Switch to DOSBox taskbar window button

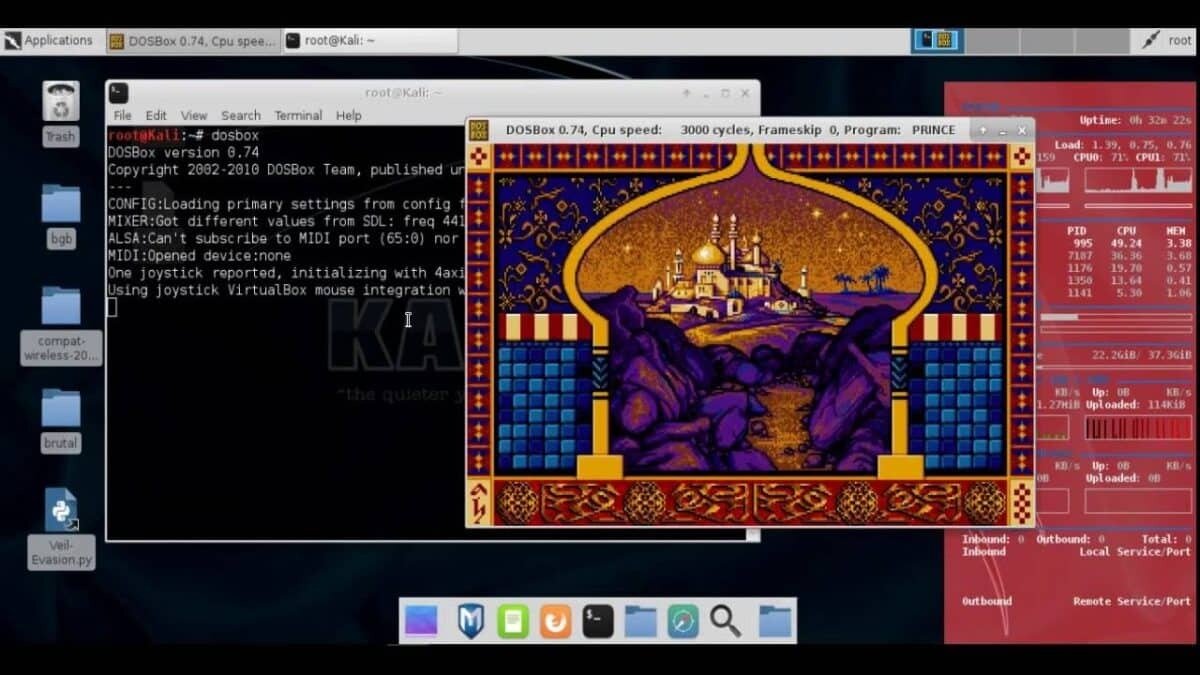pyautogui.click(x=192, y=41)
